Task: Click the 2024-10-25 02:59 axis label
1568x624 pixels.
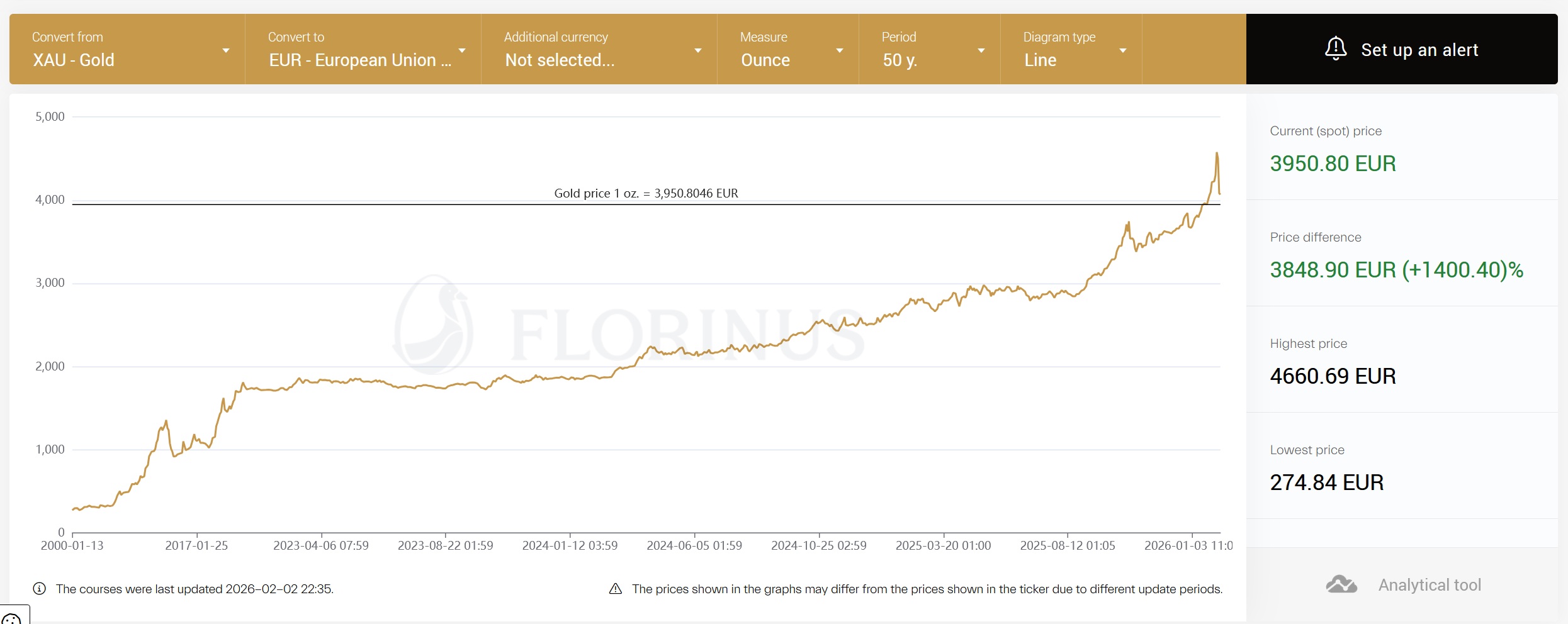Action: [x=819, y=545]
